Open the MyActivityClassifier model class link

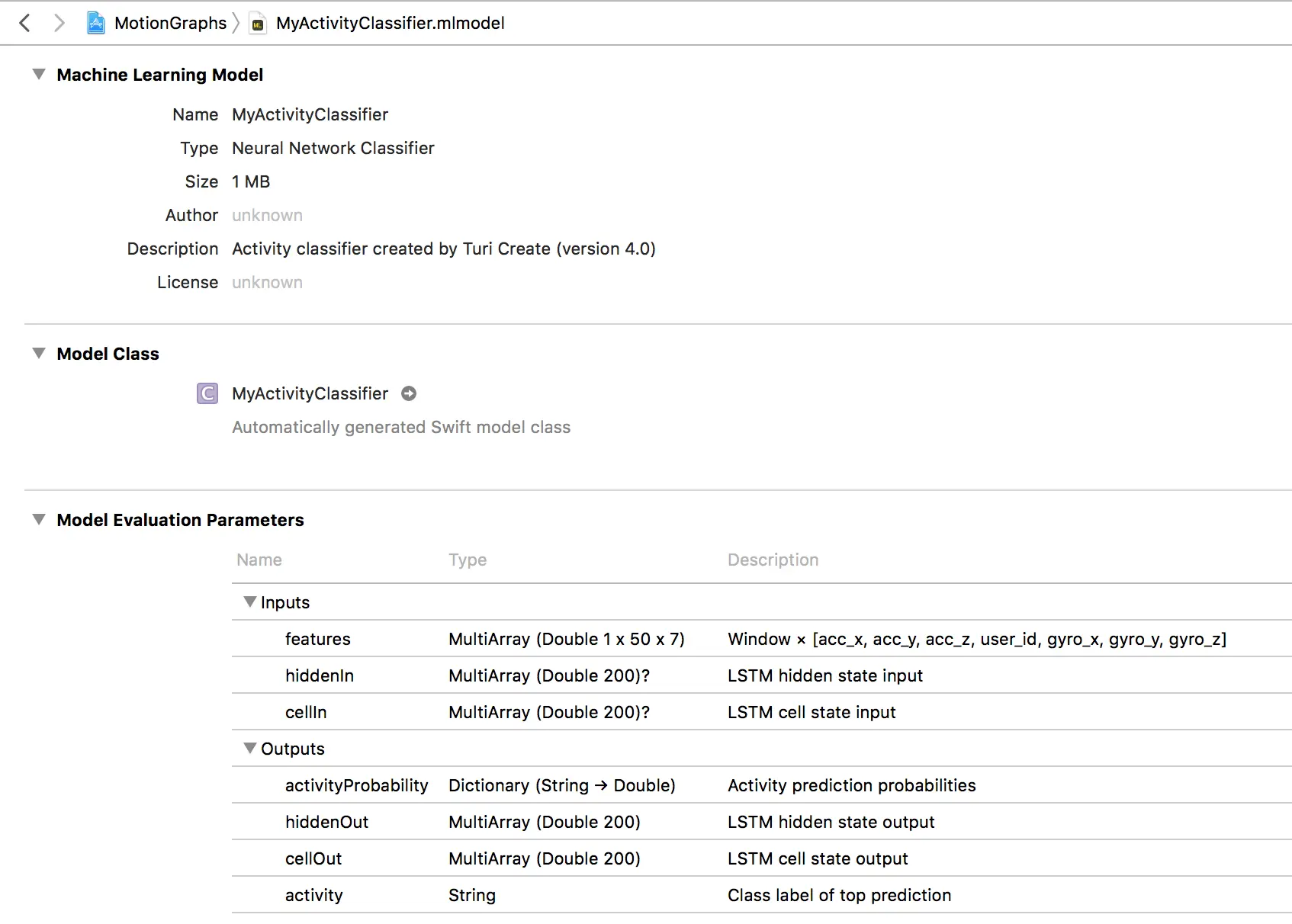[310, 393]
